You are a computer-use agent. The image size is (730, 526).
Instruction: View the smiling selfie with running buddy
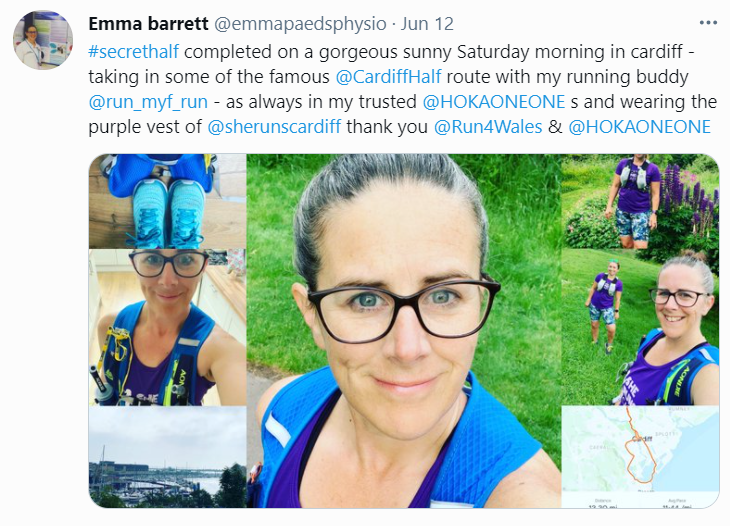(x=640, y=327)
